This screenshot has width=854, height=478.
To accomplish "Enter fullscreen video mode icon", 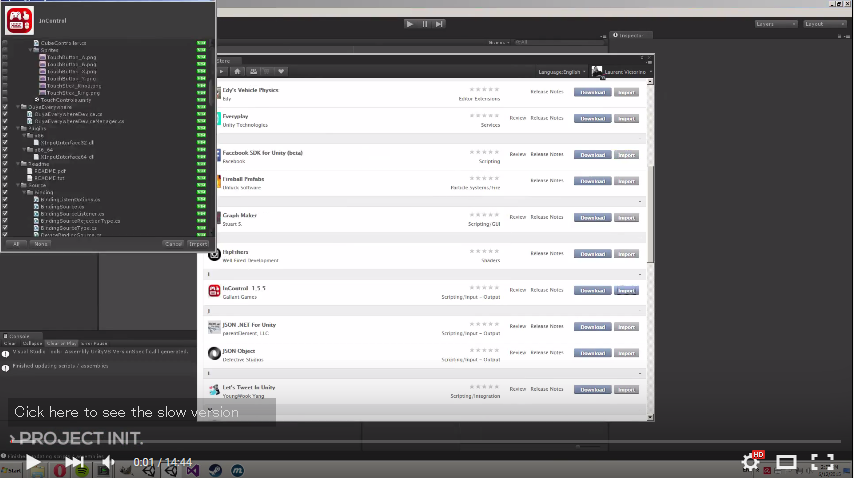I will [822, 463].
